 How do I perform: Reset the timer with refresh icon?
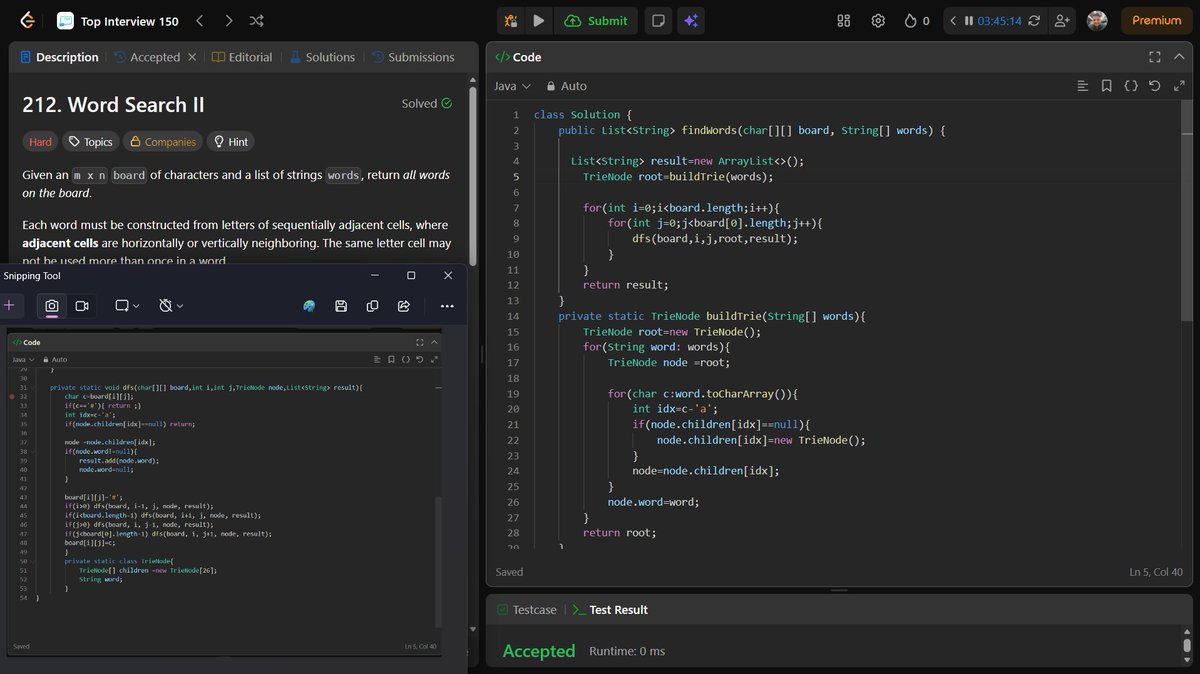1034,20
